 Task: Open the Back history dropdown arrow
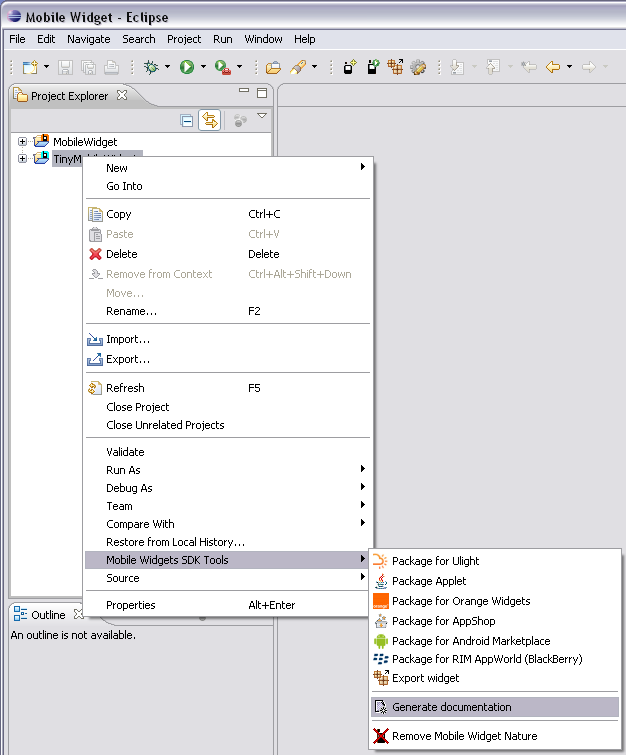pos(569,67)
